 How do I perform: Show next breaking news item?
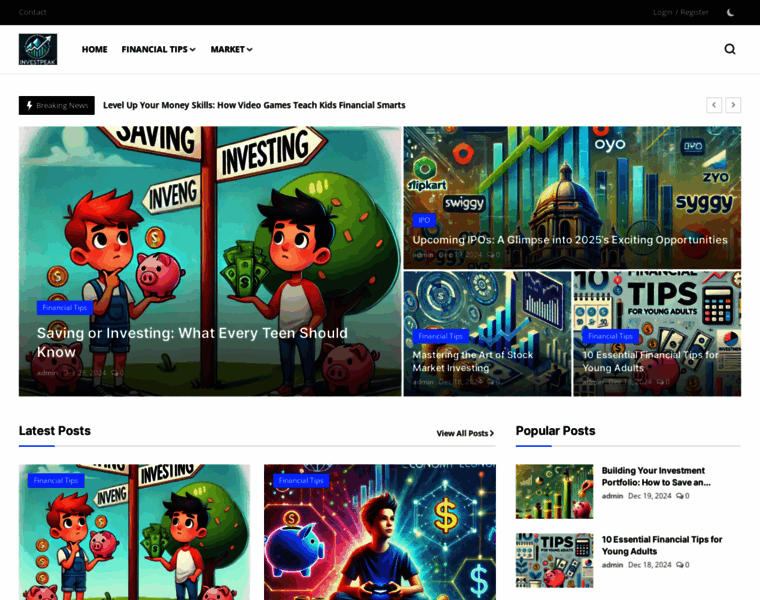click(733, 105)
